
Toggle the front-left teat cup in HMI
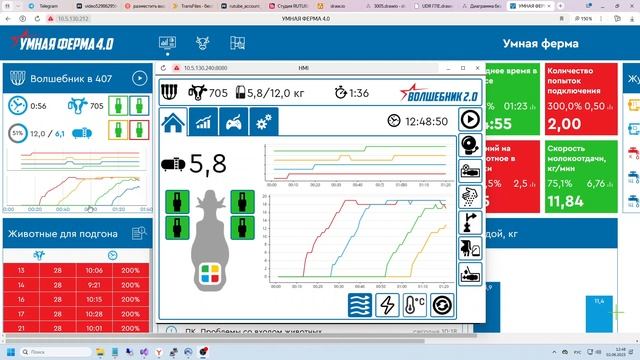[177, 202]
